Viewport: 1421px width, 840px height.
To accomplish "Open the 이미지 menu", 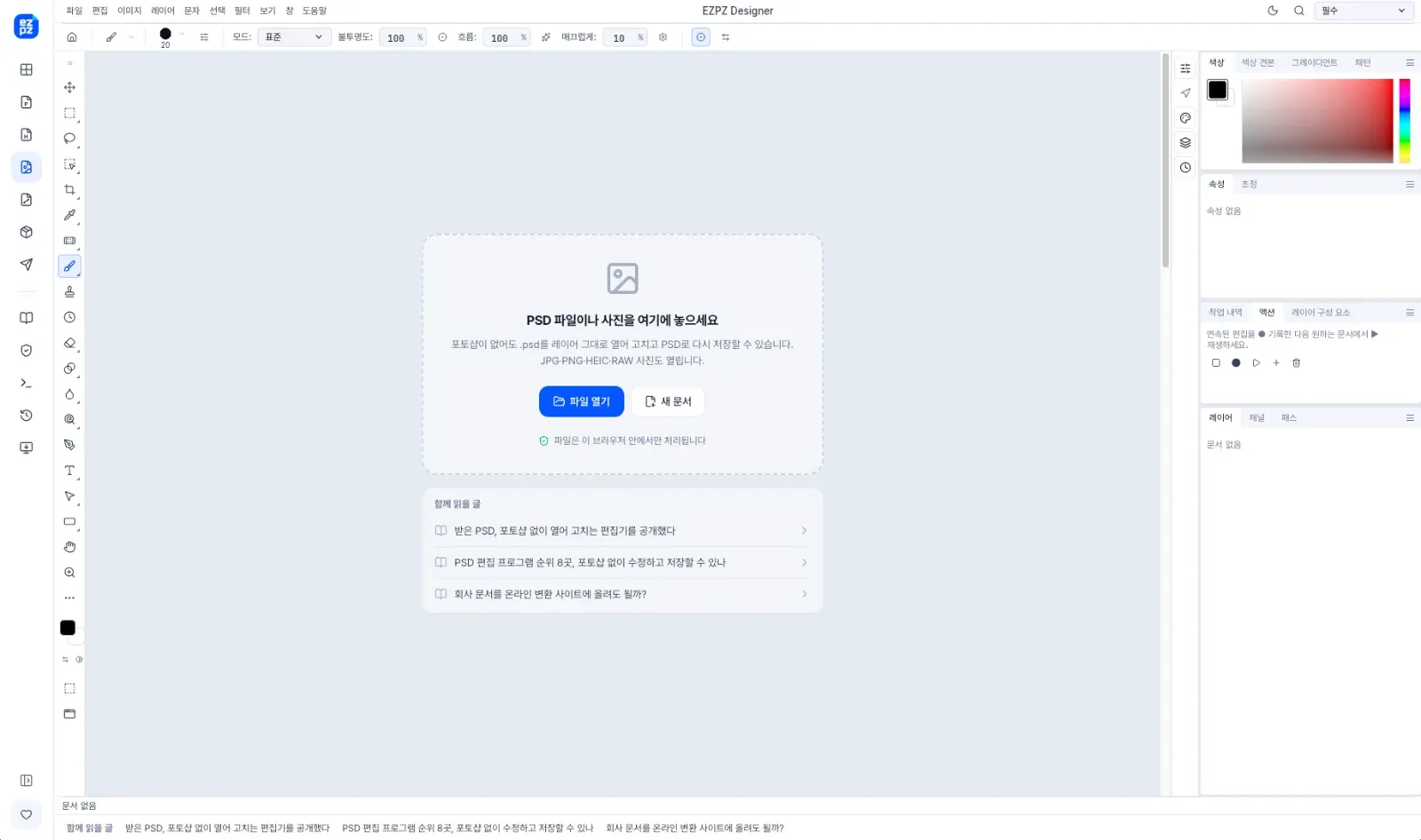I will click(x=130, y=11).
